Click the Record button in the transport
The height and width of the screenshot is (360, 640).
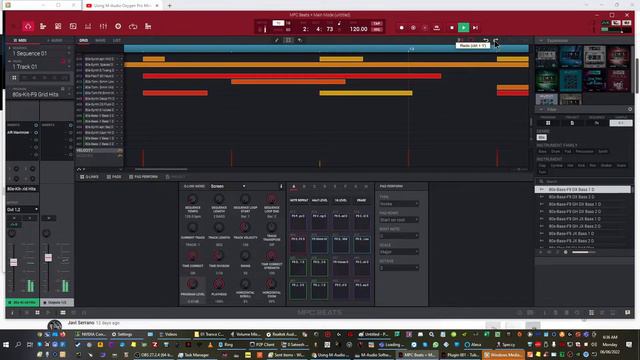point(402,28)
